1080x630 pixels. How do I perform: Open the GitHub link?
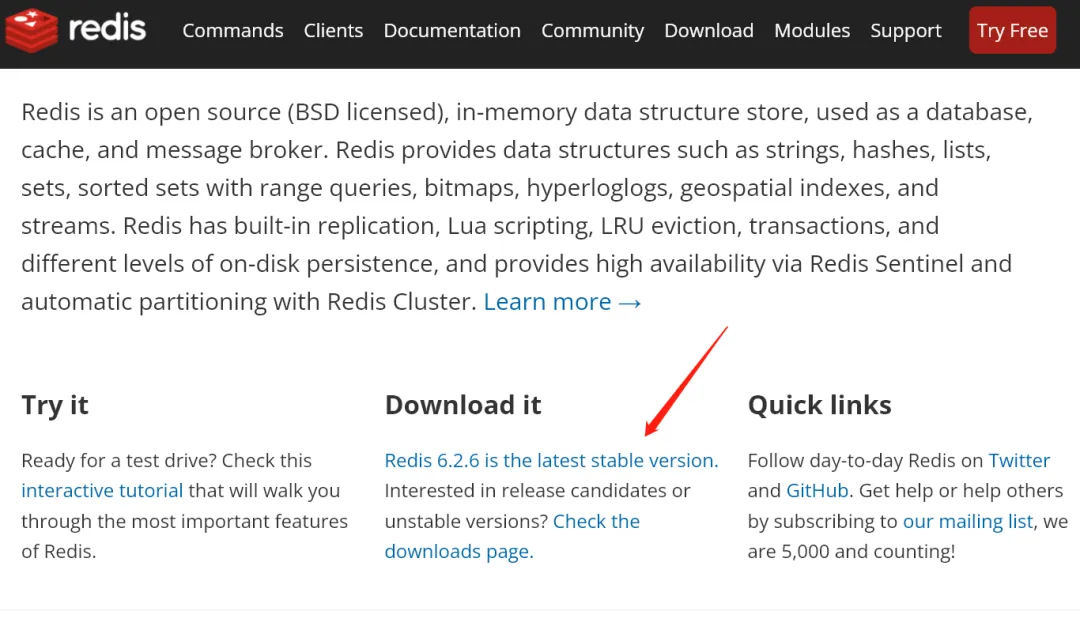pyautogui.click(x=818, y=491)
